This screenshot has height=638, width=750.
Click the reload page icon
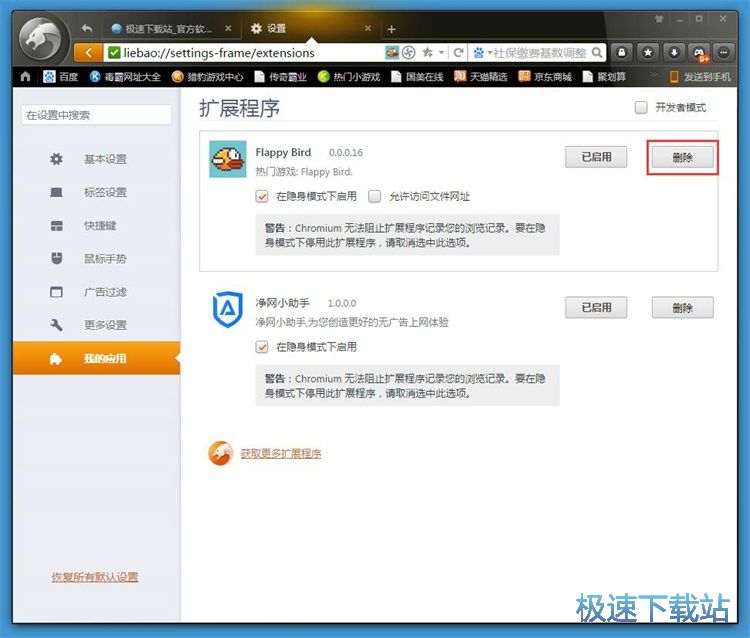coord(458,53)
